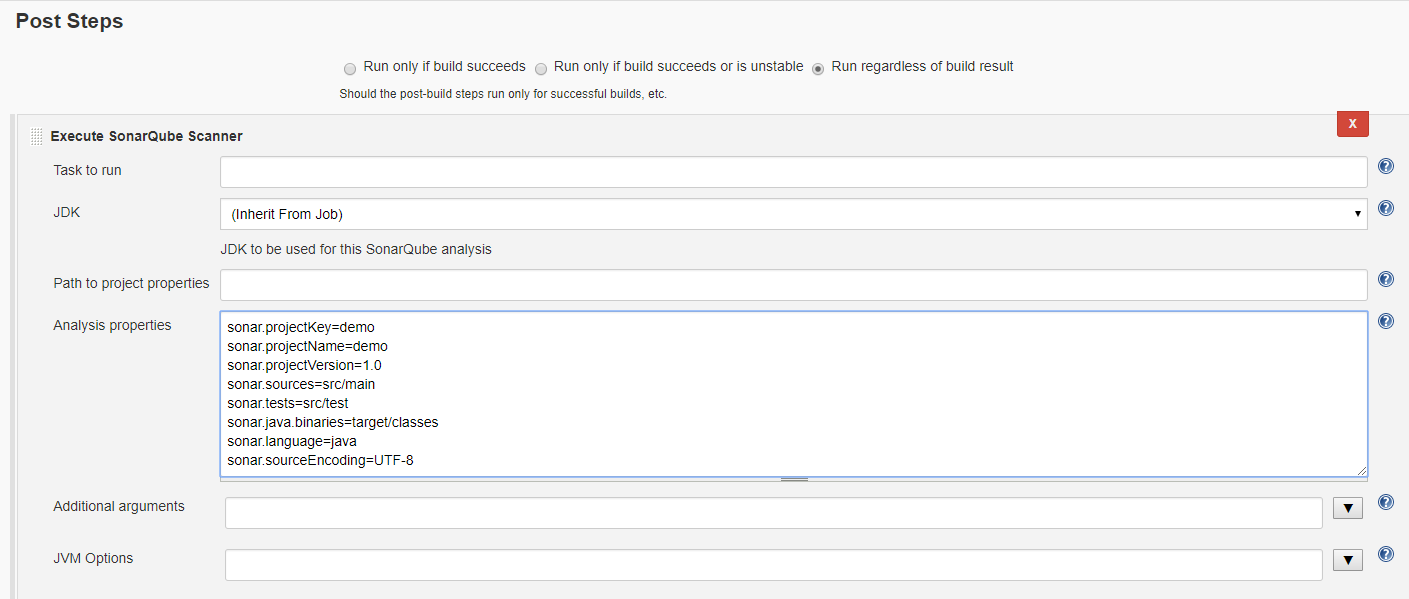The width and height of the screenshot is (1409, 599).
Task: Click the Additional arguments input field
Action: (774, 513)
